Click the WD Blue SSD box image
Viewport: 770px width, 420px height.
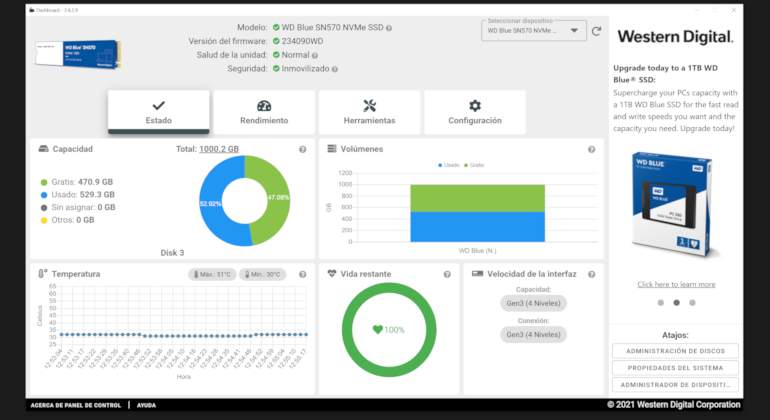coord(675,204)
